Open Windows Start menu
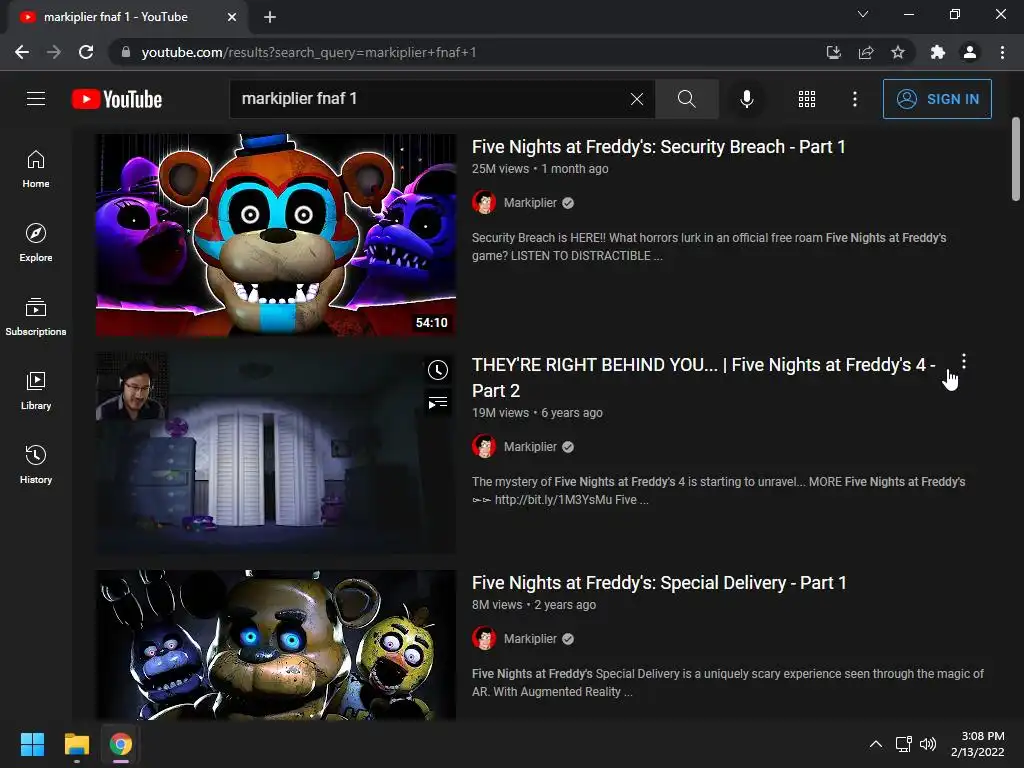The width and height of the screenshot is (1024, 768). coord(33,744)
